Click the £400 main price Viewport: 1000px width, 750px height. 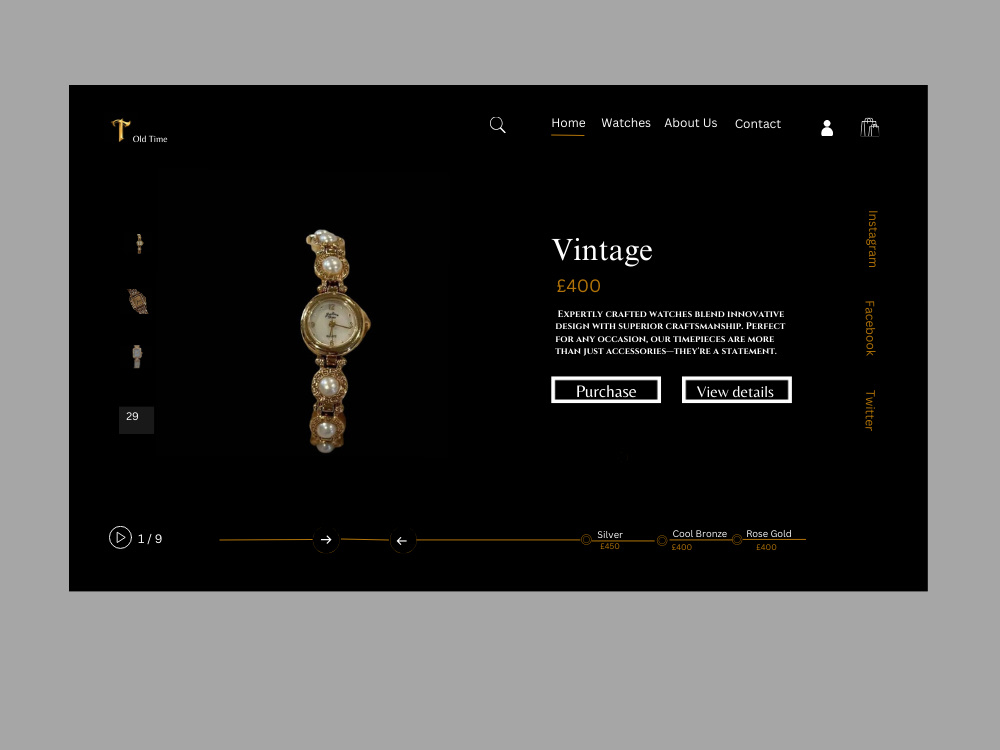click(578, 286)
